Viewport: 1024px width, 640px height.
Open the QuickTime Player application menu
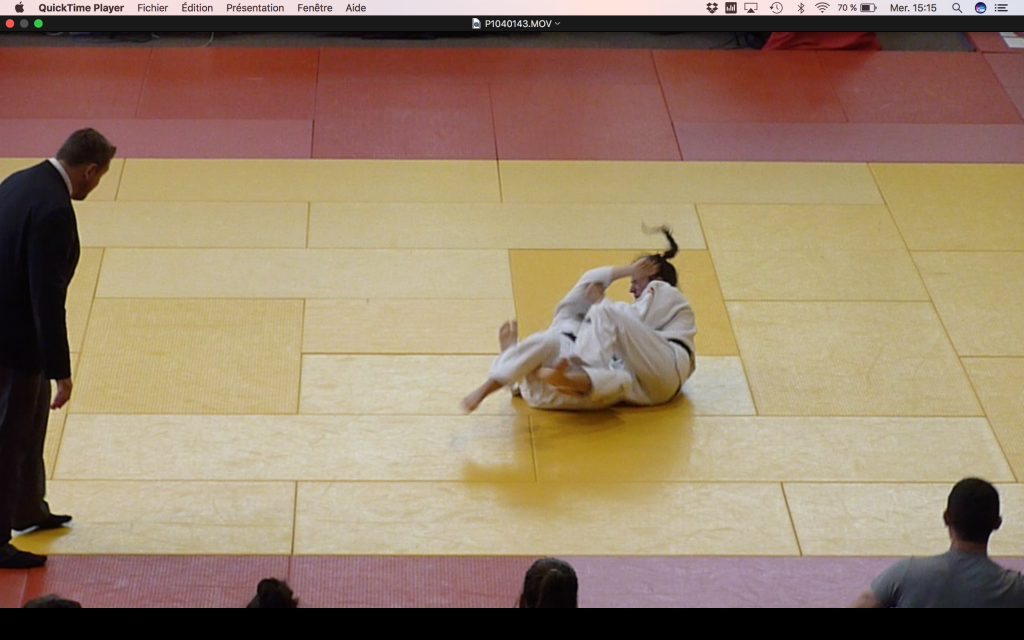pos(81,8)
